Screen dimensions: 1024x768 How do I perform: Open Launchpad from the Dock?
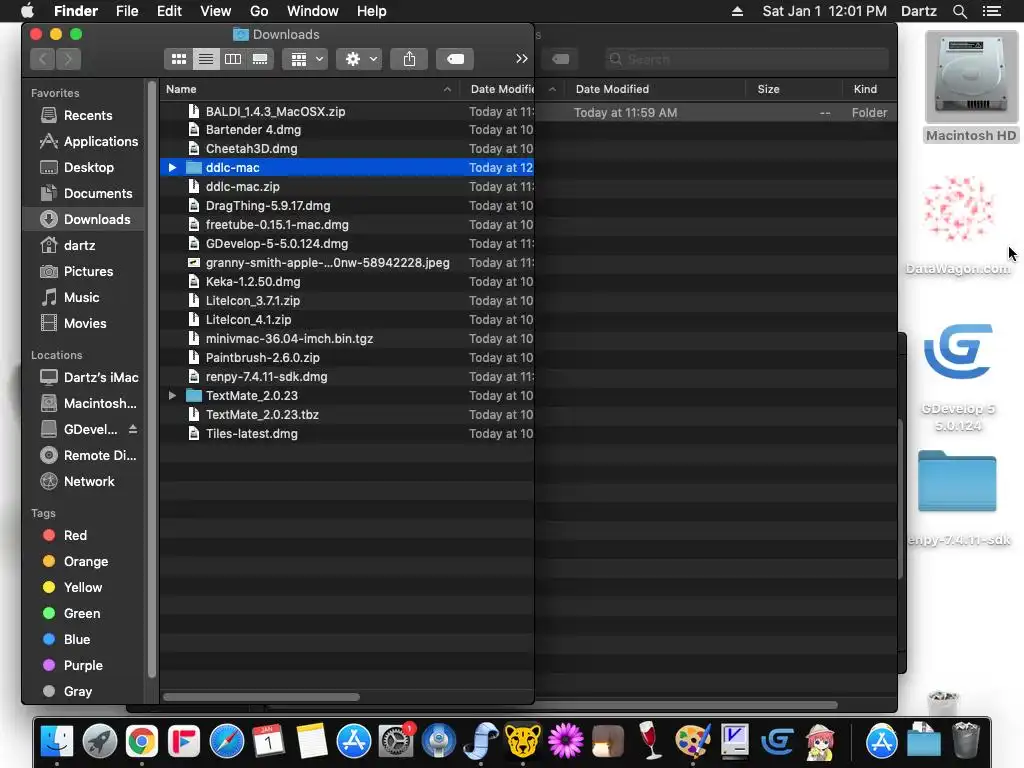tap(100, 741)
